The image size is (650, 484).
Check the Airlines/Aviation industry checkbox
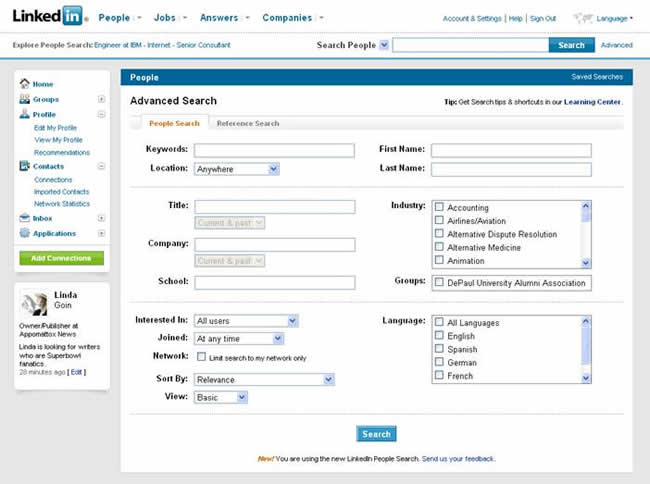click(439, 220)
